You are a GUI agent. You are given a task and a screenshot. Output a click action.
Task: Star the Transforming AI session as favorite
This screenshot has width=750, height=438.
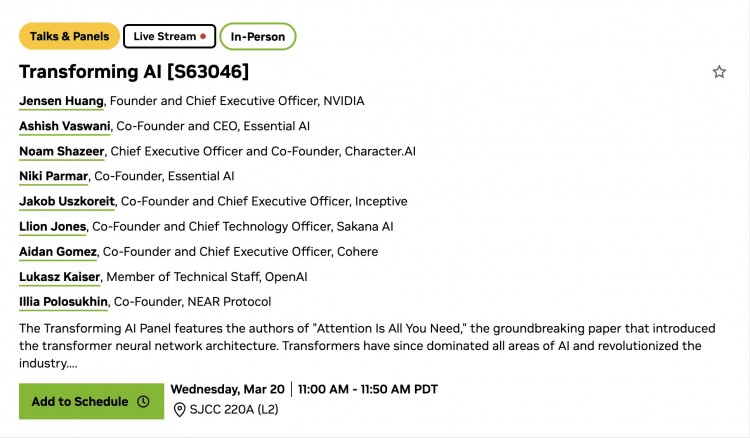pos(719,72)
